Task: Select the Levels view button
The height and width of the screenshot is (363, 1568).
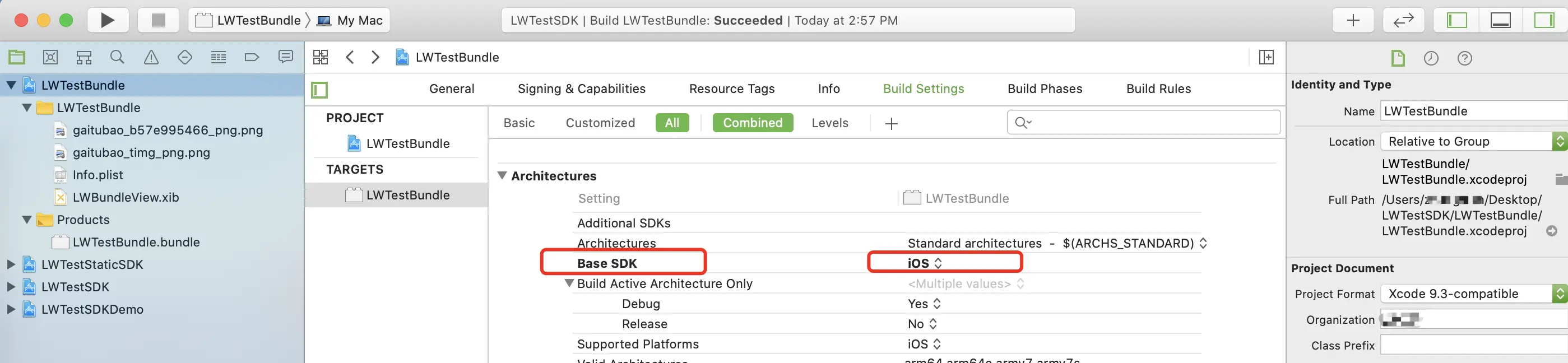Action: [x=829, y=123]
